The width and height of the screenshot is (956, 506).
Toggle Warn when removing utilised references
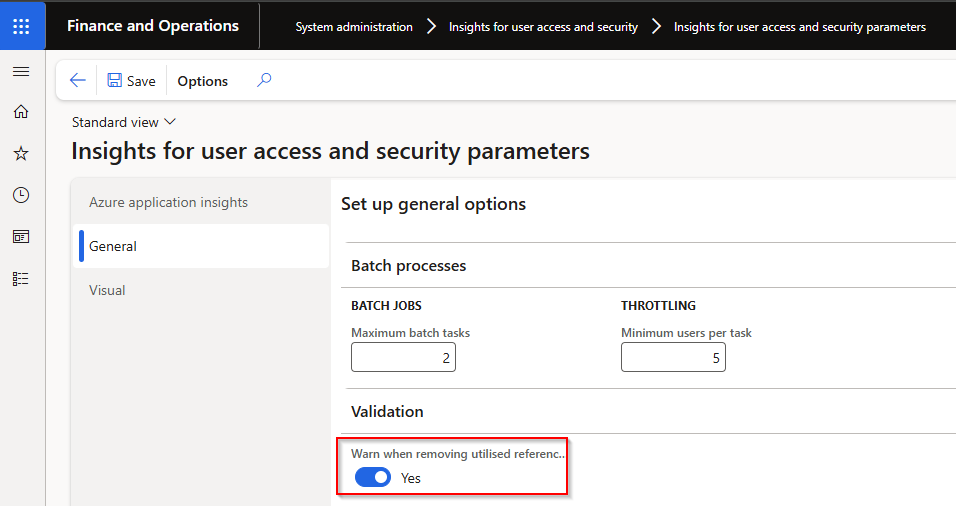(x=373, y=478)
